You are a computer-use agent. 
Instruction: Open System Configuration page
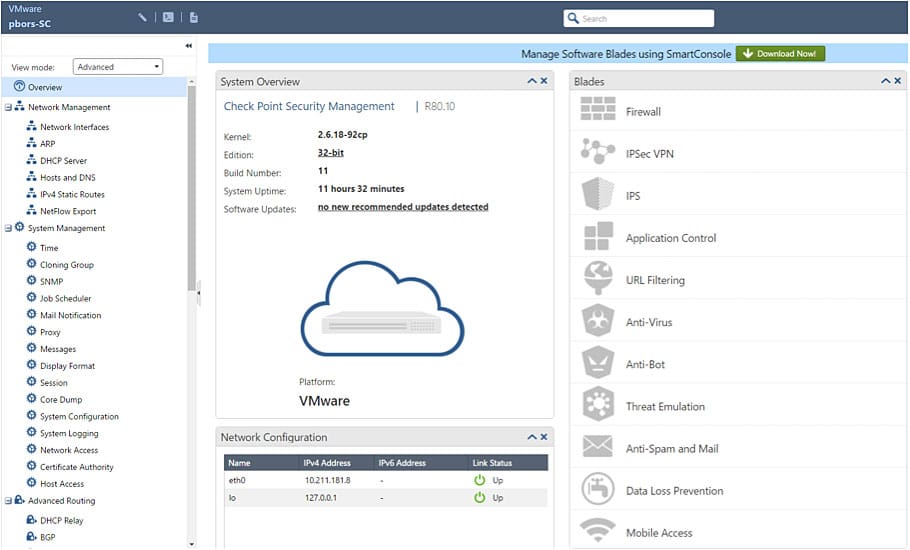(x=79, y=416)
